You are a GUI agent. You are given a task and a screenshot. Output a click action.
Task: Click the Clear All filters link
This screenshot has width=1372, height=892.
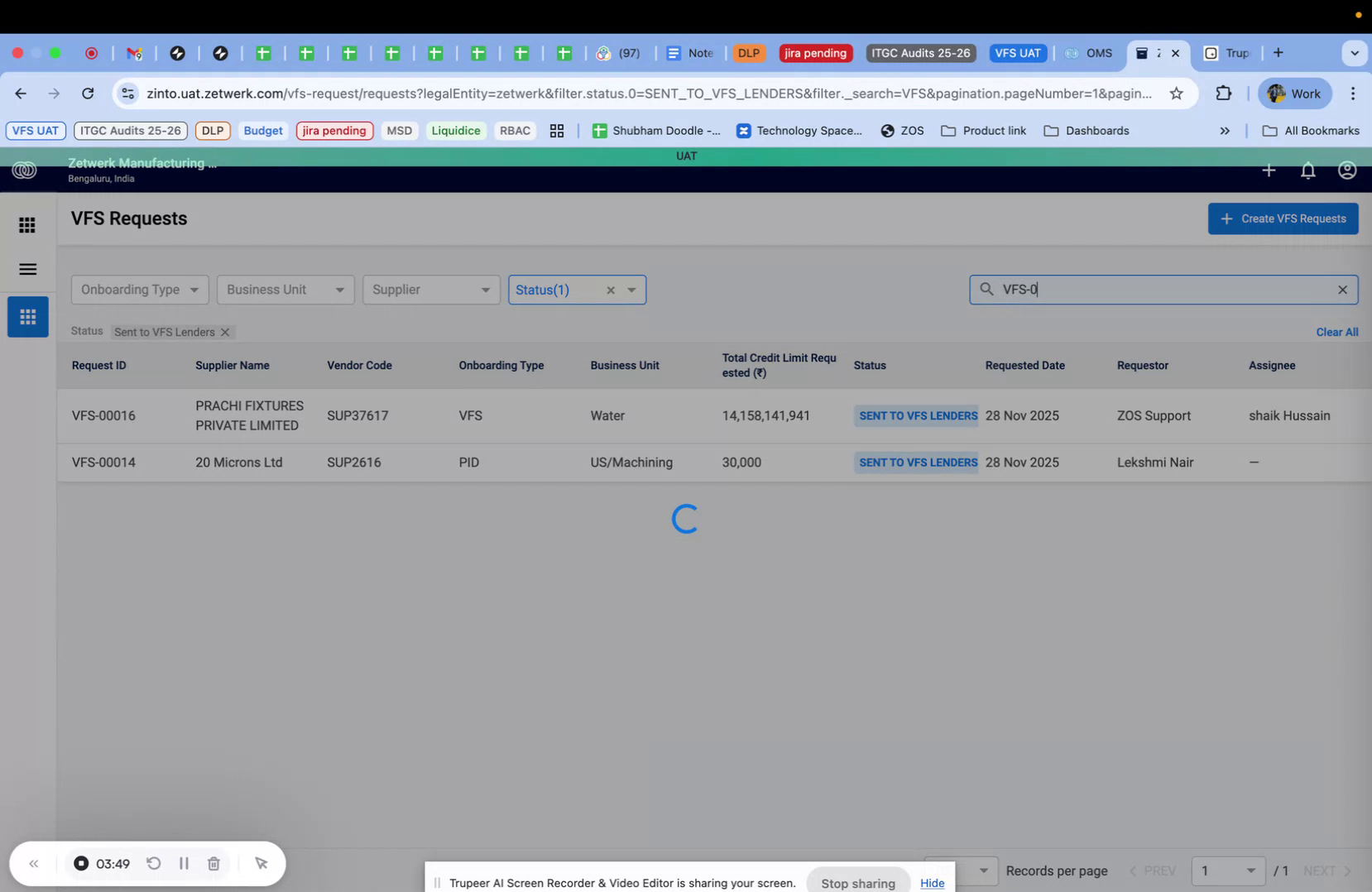coord(1336,332)
